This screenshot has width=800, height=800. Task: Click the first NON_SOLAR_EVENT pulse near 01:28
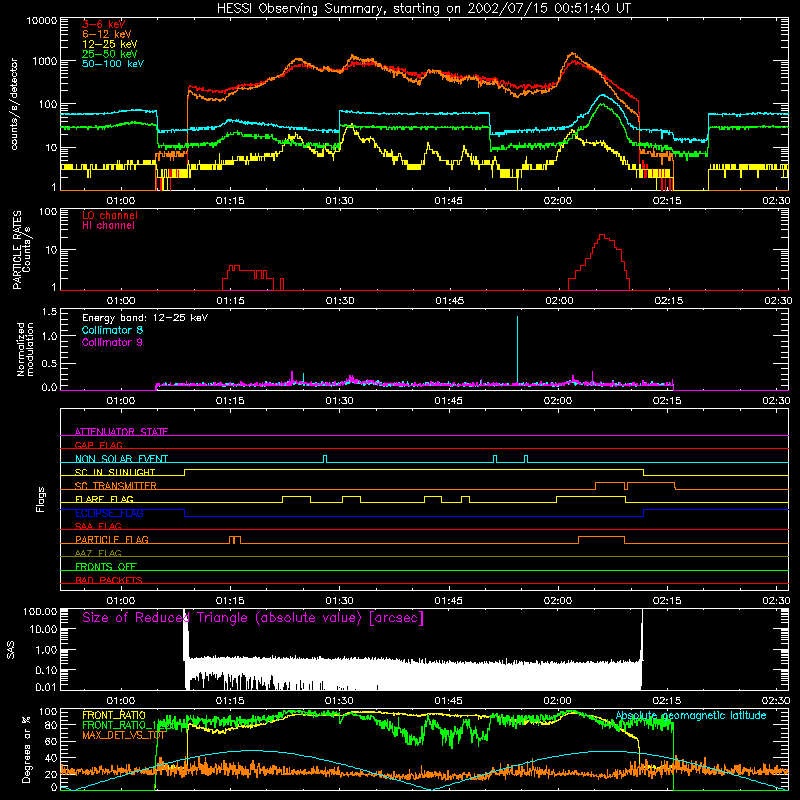click(325, 459)
